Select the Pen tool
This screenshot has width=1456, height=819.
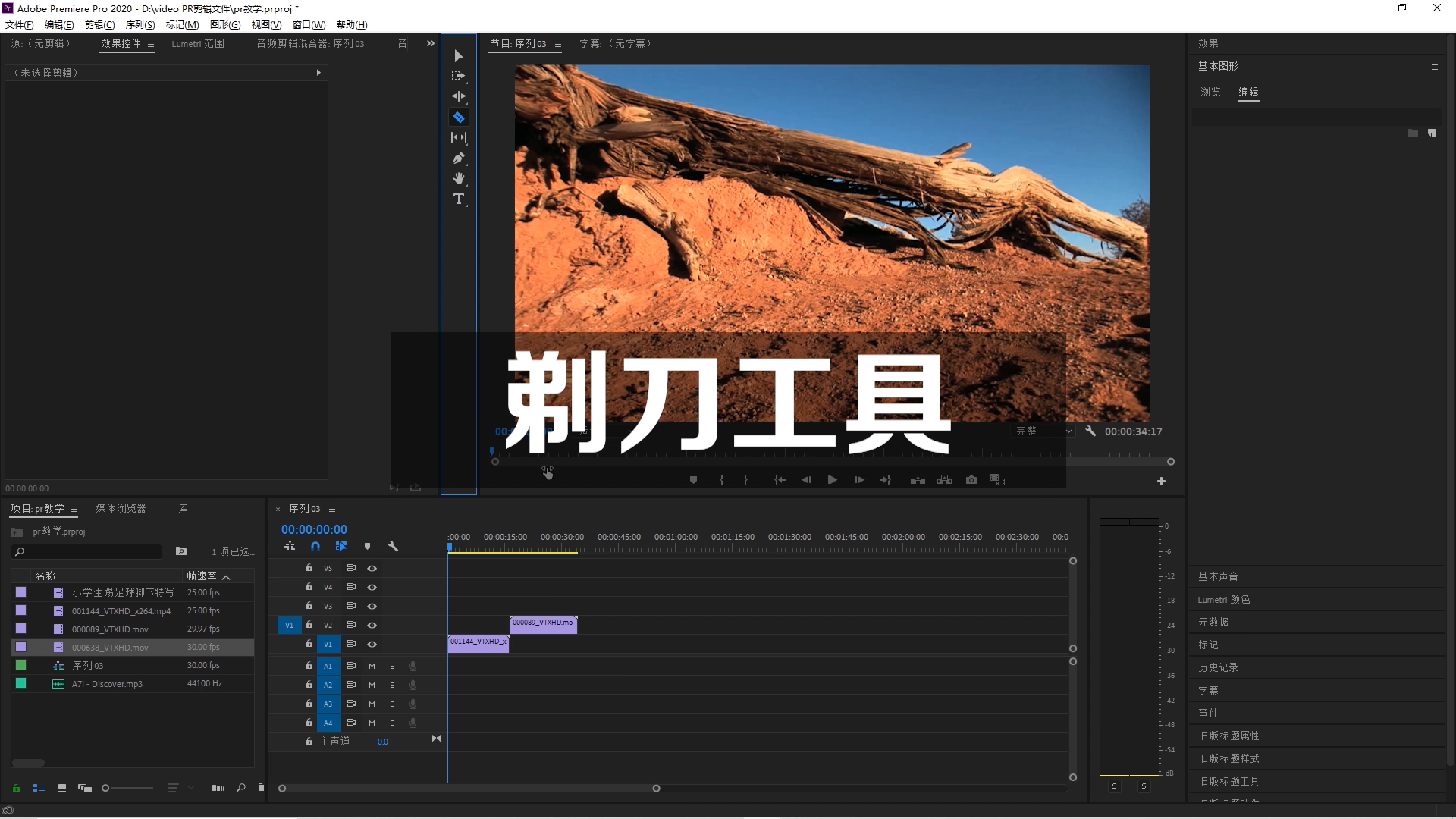click(x=459, y=158)
